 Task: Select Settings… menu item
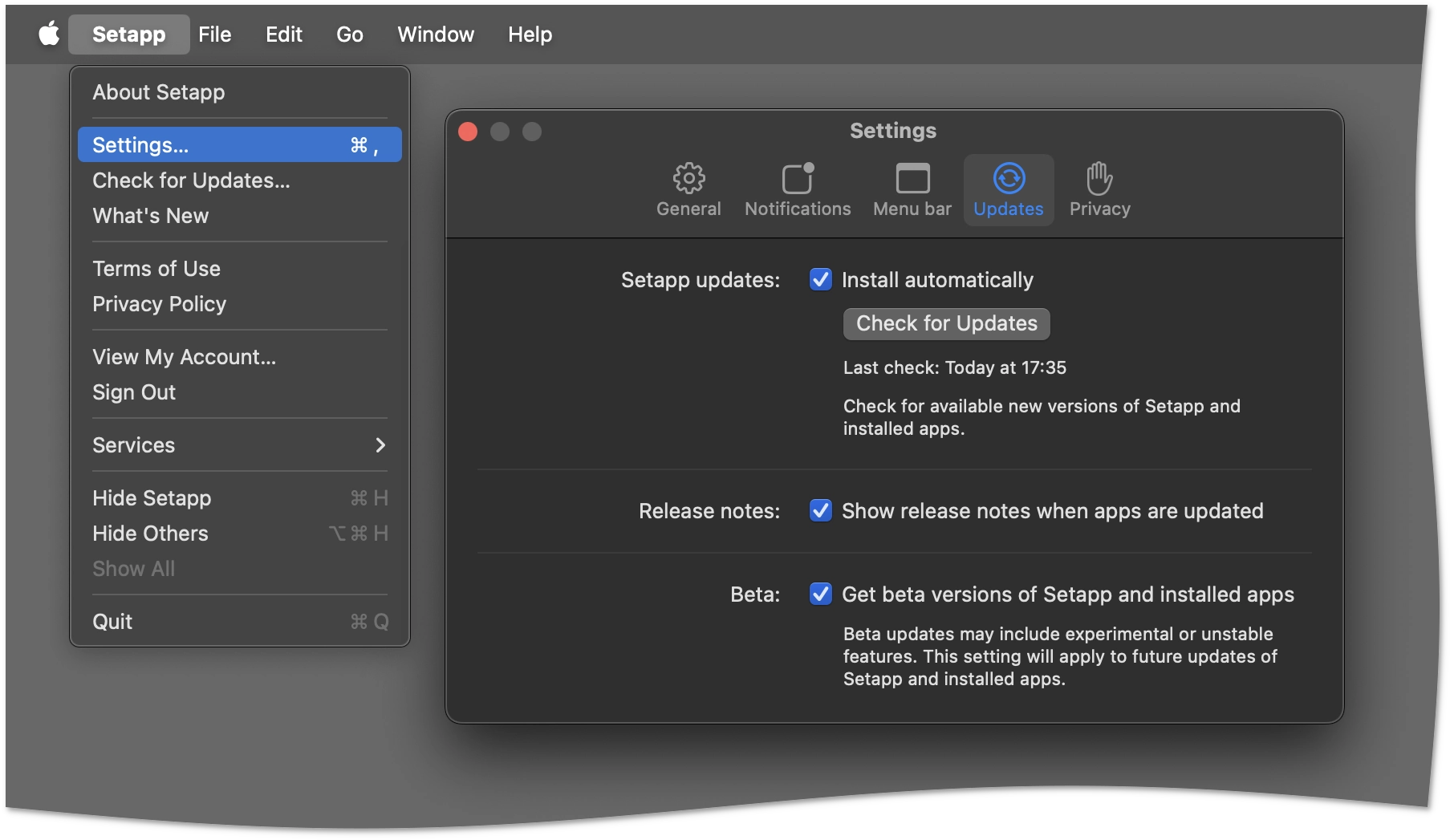[240, 145]
